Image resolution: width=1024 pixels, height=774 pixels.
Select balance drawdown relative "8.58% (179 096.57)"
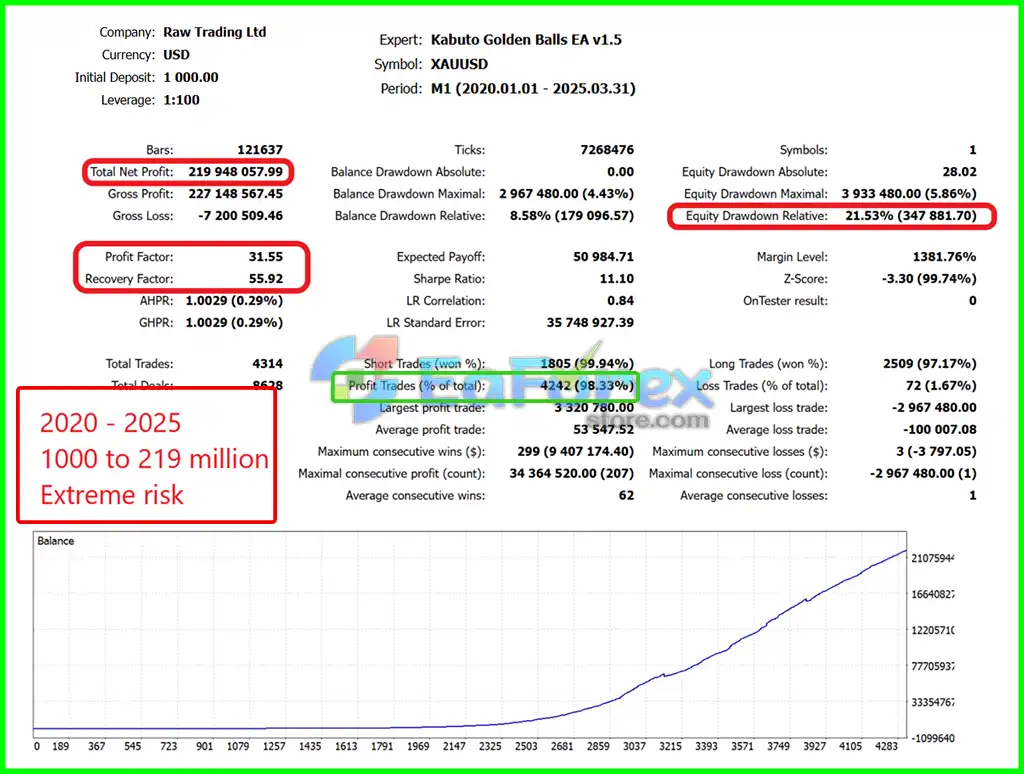pos(572,216)
